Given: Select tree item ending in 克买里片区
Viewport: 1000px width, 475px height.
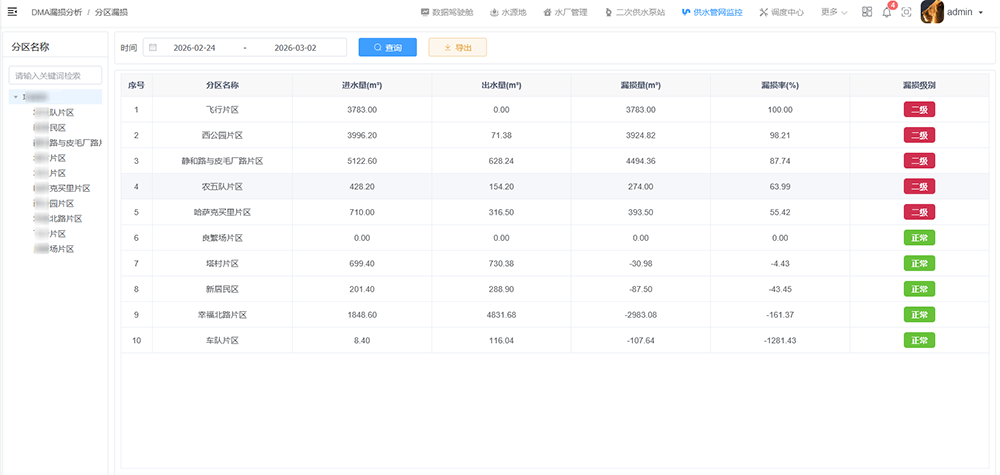Looking at the screenshot, I should pos(61,188).
